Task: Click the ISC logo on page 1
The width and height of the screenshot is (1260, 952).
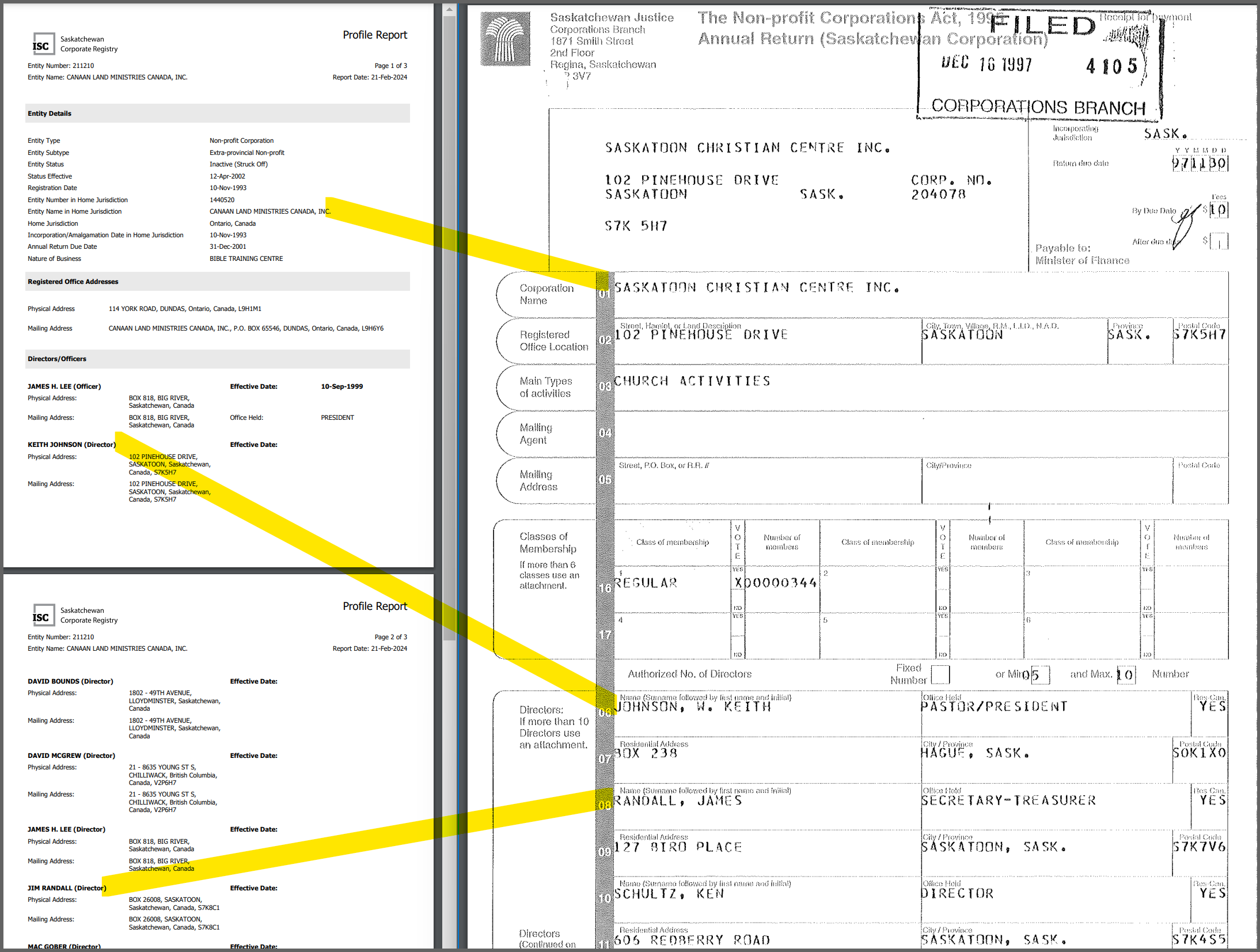Action: click(x=43, y=45)
